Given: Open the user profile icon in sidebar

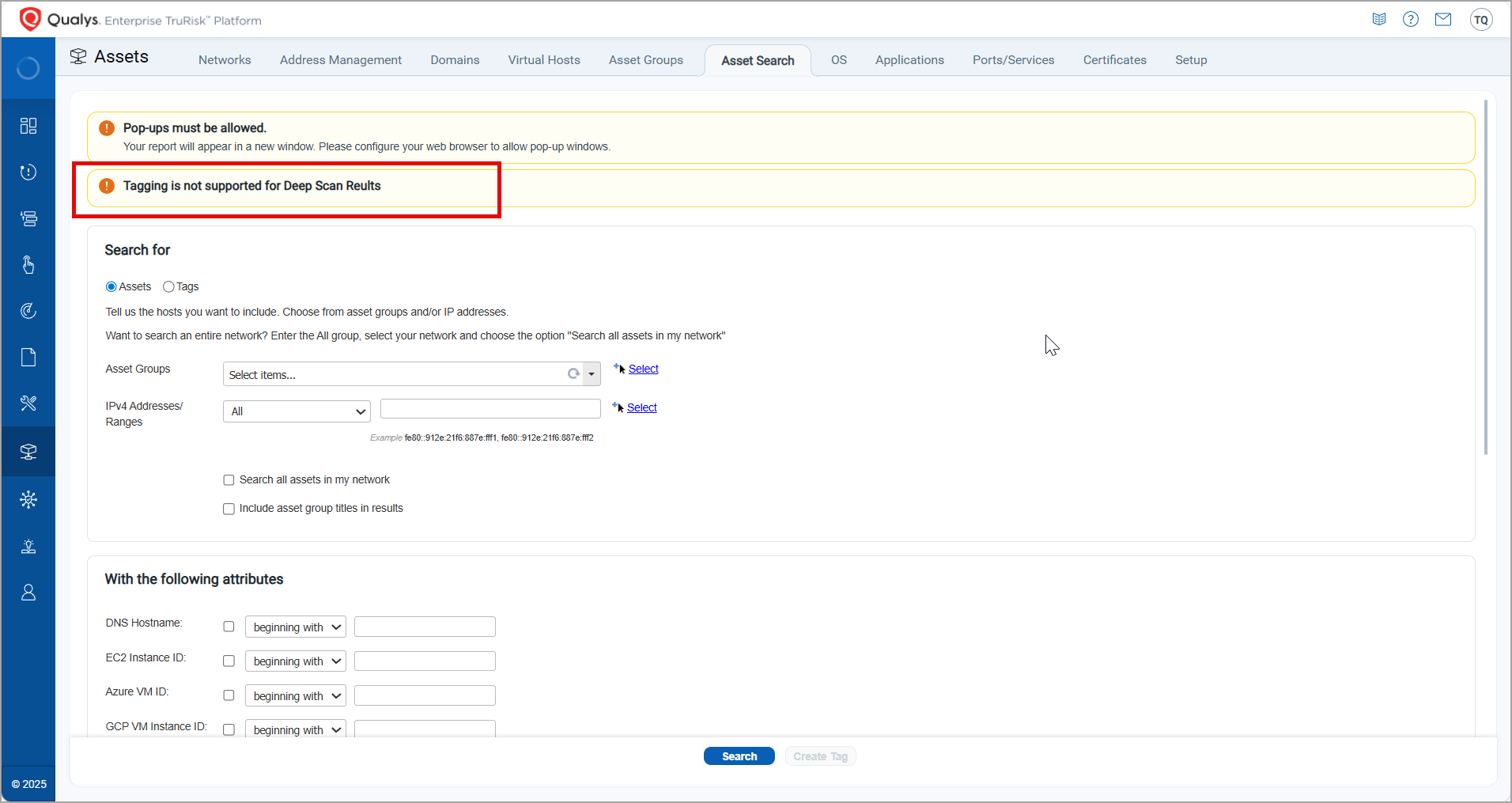Looking at the screenshot, I should 28,593.
